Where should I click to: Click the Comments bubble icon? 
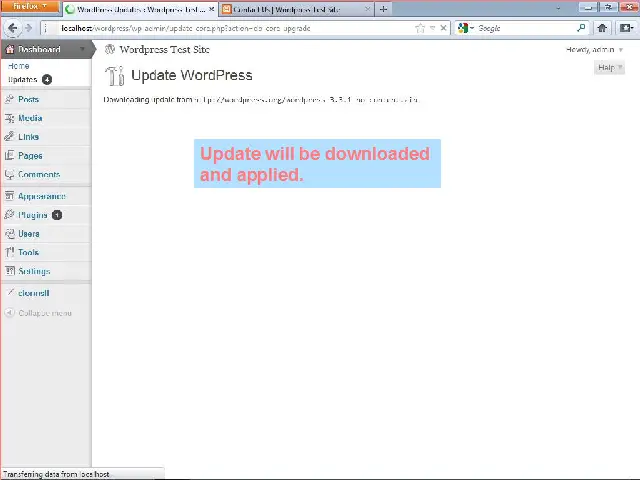tap(9, 174)
